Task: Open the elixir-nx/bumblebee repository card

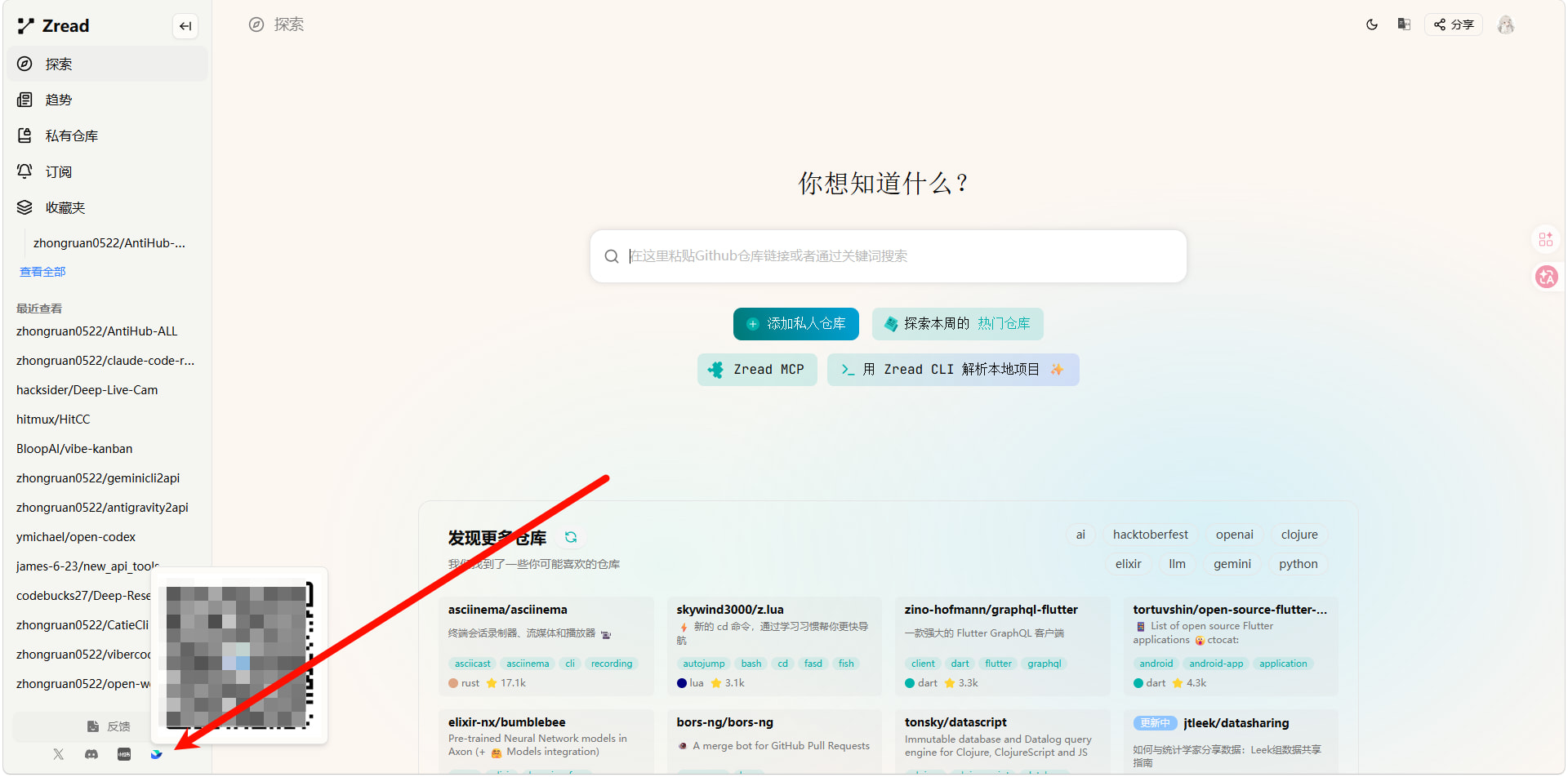Action: coord(546,741)
